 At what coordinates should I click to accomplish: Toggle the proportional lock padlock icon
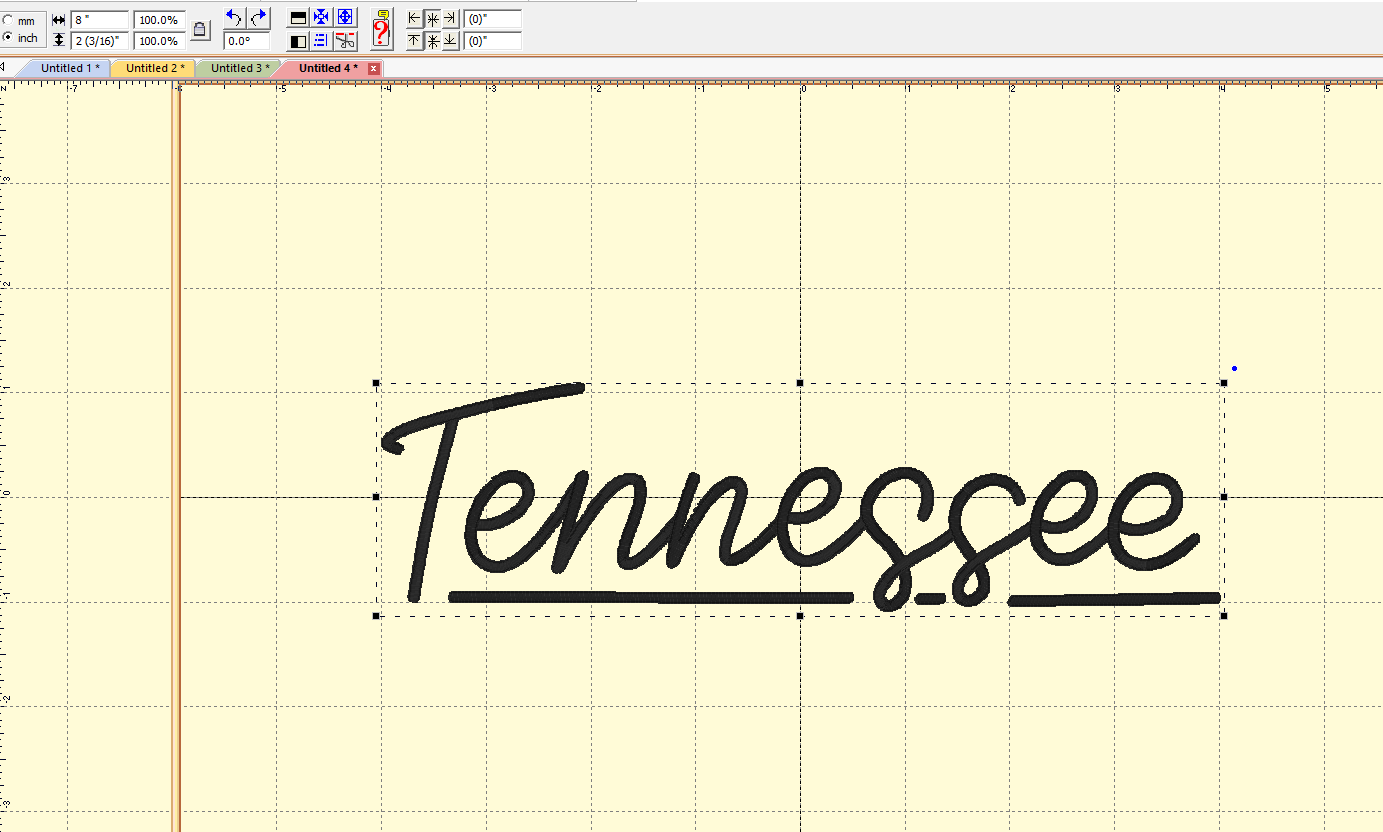200,30
